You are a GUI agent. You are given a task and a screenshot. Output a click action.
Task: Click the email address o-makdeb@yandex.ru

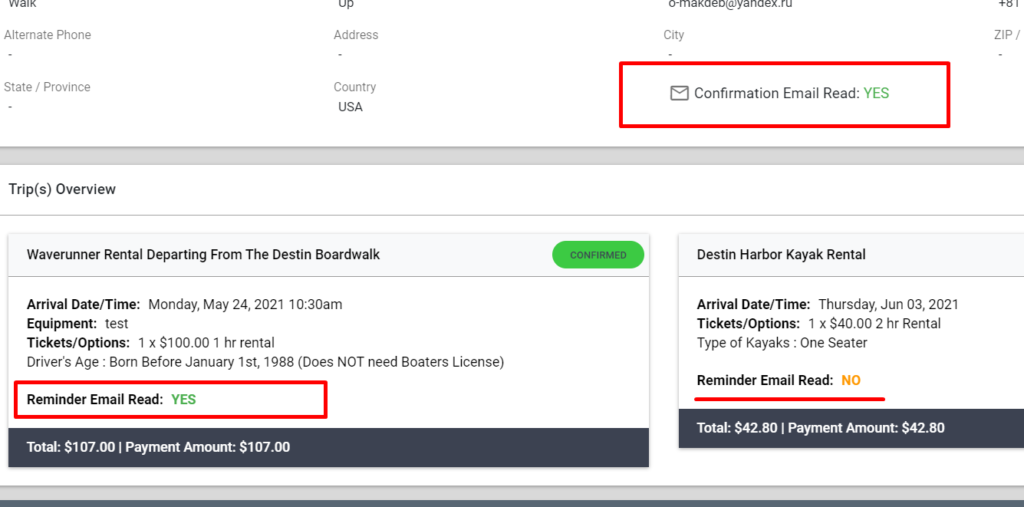point(728,4)
